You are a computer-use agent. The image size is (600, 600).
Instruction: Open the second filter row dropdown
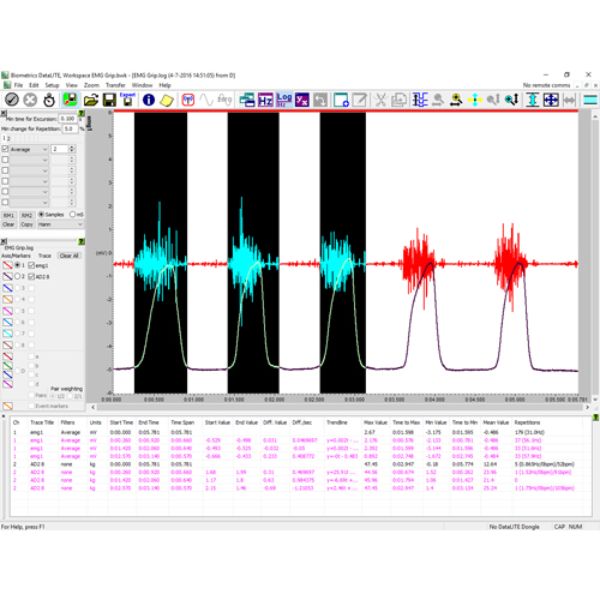pos(29,160)
